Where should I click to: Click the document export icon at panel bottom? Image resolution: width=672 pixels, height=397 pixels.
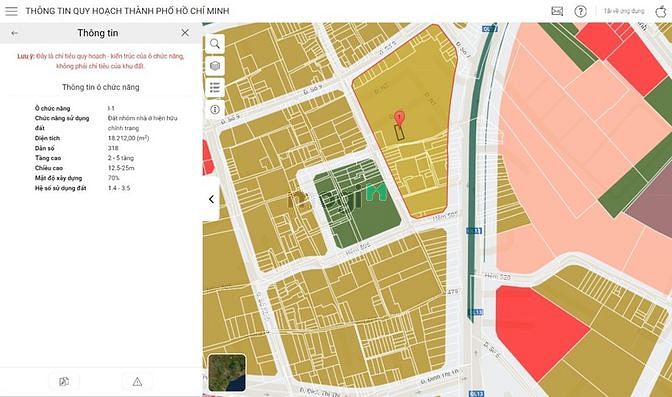(x=64, y=381)
